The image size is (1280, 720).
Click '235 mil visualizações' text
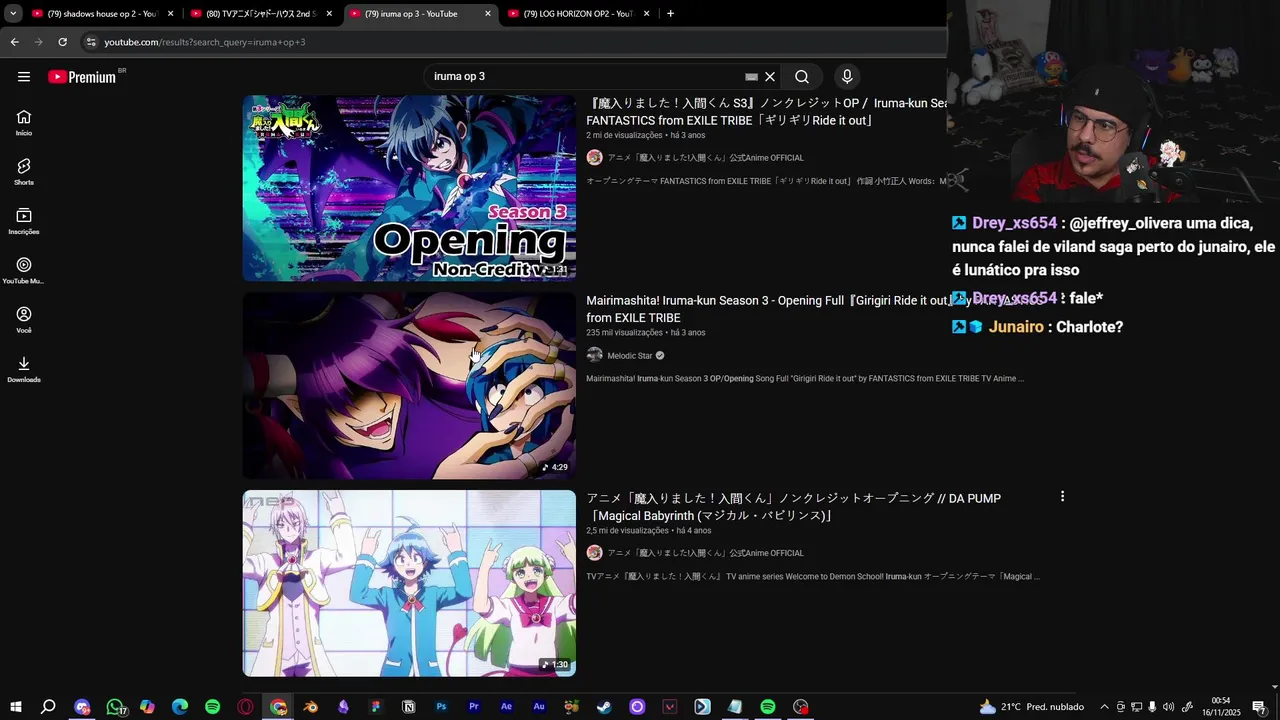tap(624, 332)
